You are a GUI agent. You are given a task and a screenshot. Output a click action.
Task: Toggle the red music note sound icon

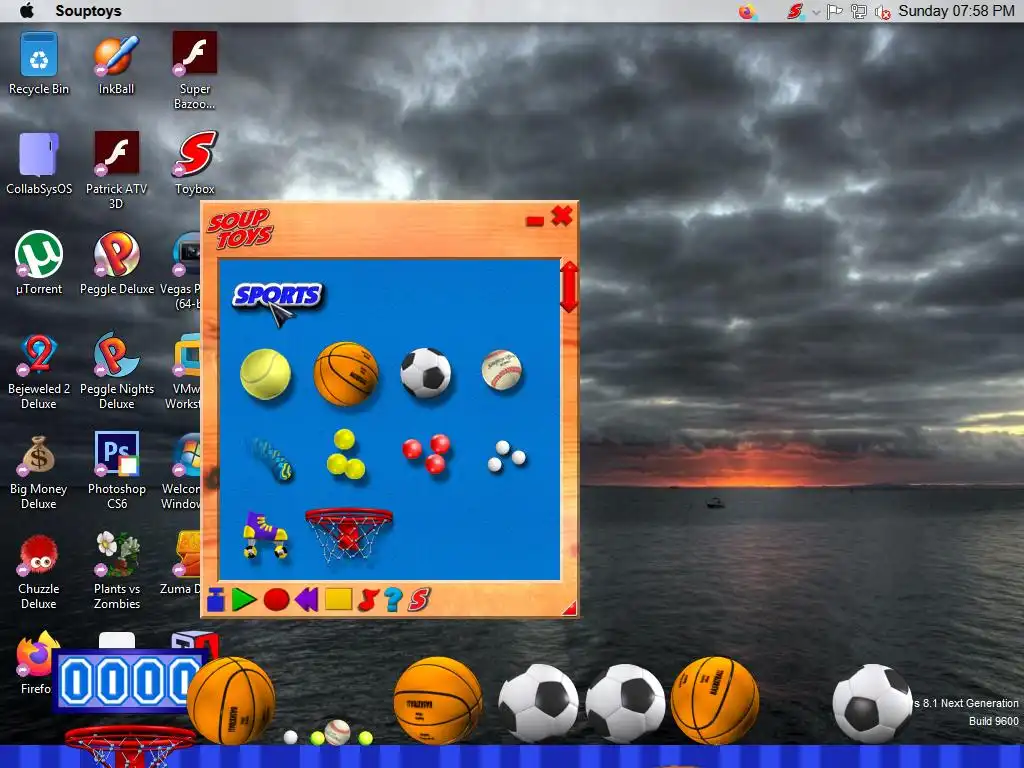click(x=368, y=600)
